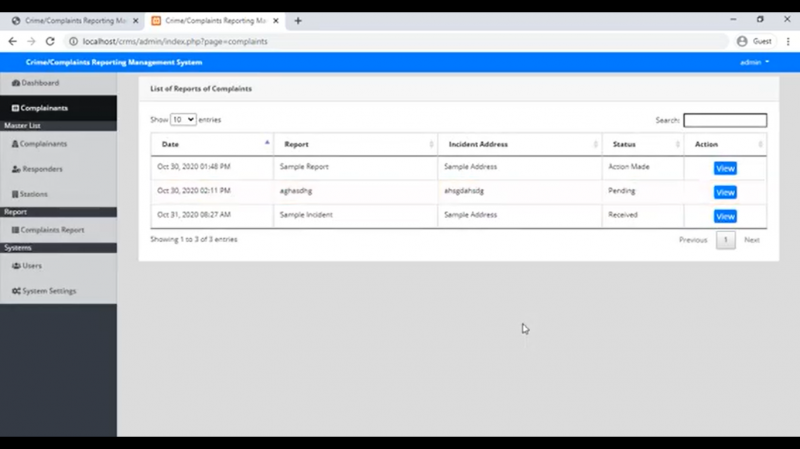The width and height of the screenshot is (800, 449).
Task: Sort the table by the Date column
Action: coord(212,144)
